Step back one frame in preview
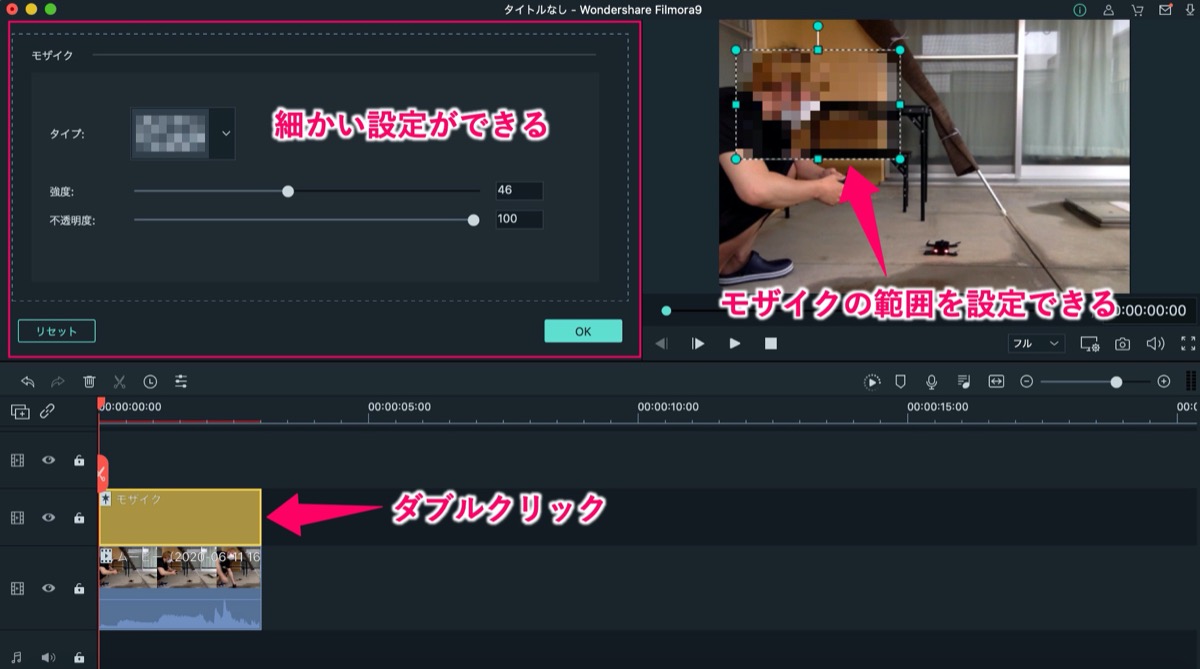The width and height of the screenshot is (1200, 669). coord(661,343)
